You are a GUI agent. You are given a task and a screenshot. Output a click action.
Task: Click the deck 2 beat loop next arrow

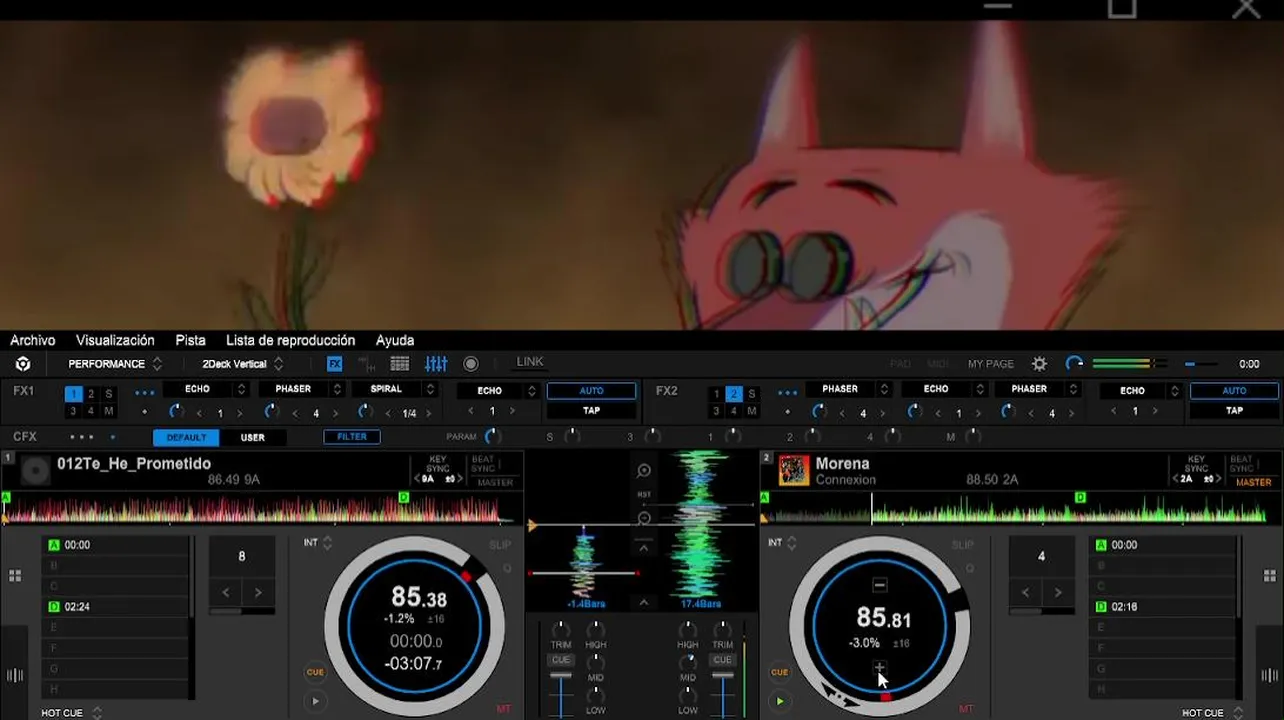pos(1057,593)
